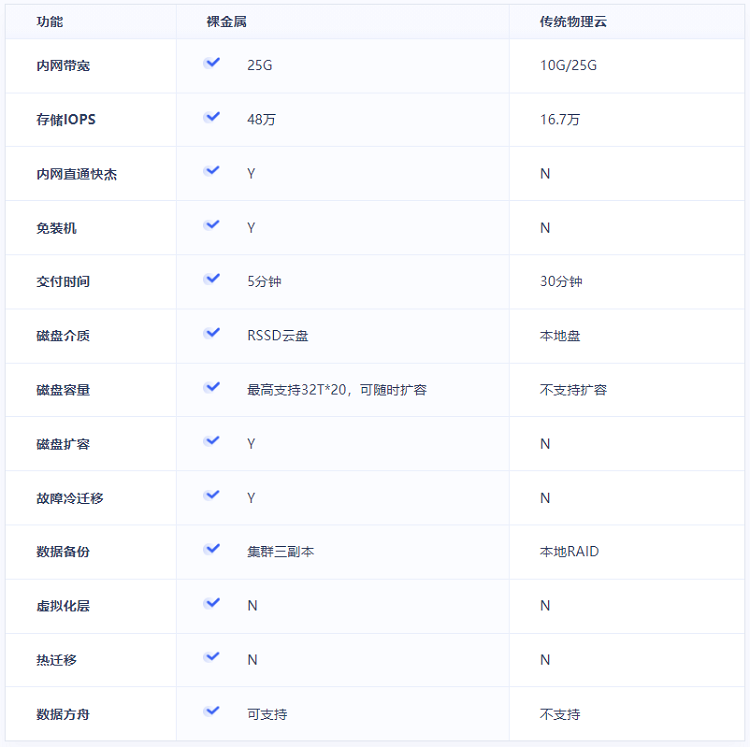Click the 热迁移 row label
Screen dimensions: 750x747
56,660
